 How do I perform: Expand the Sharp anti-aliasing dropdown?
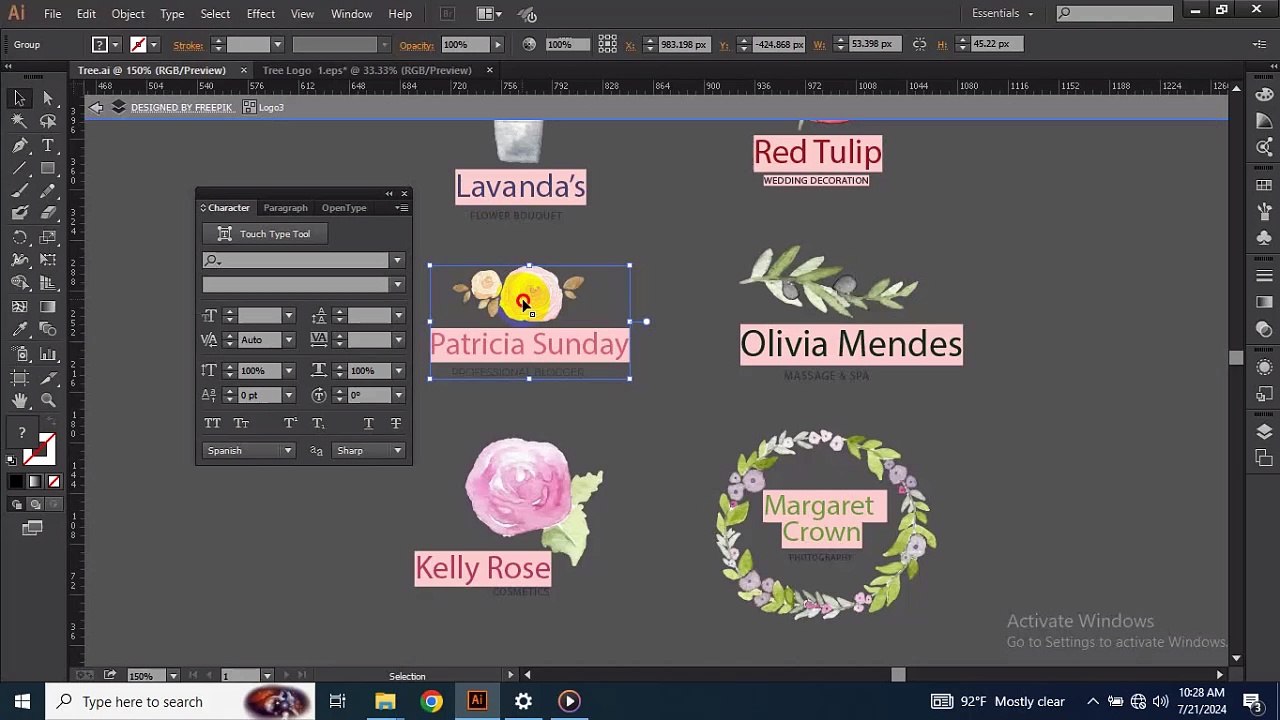click(x=368, y=451)
